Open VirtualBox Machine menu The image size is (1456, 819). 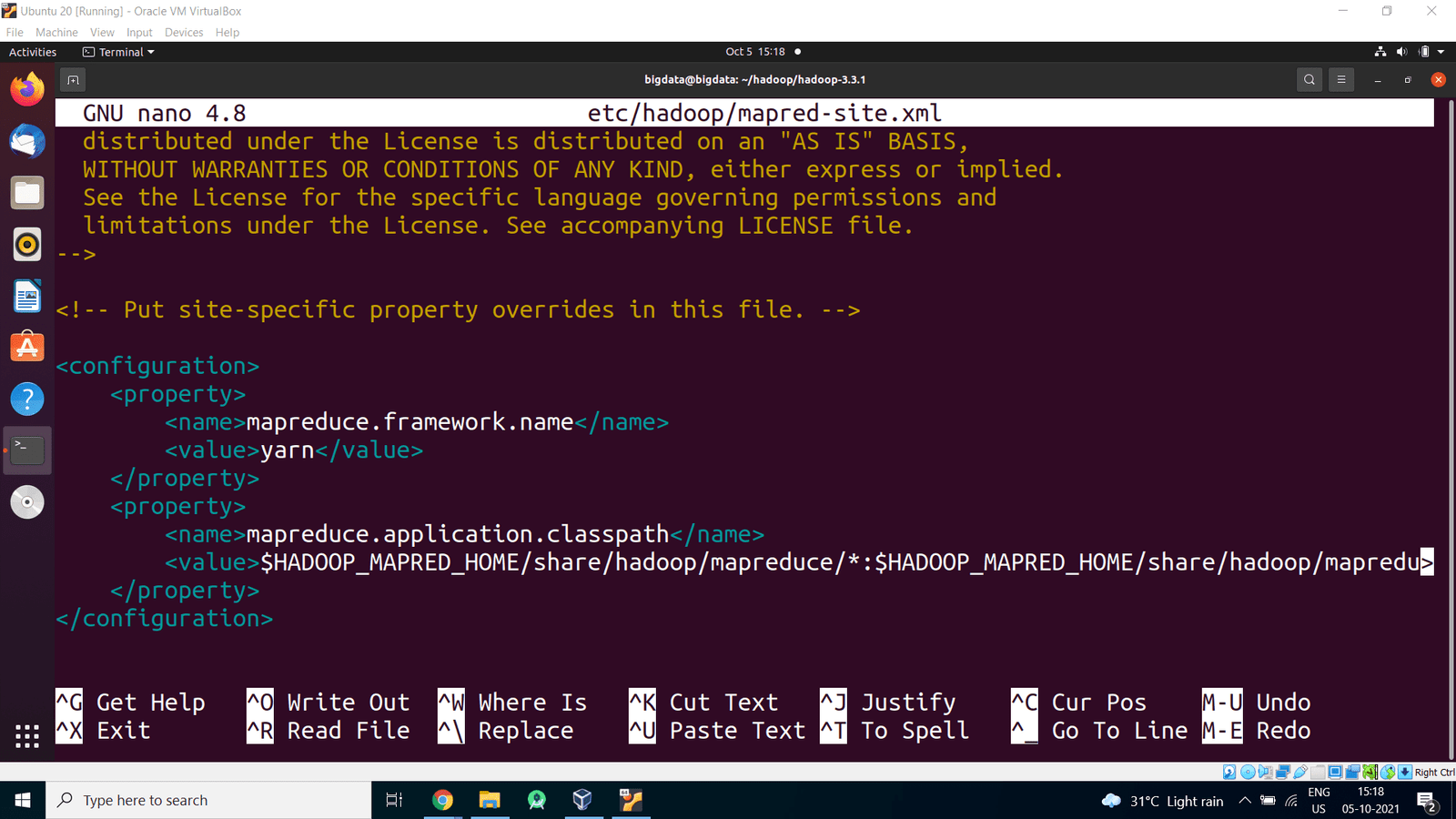coord(56,33)
